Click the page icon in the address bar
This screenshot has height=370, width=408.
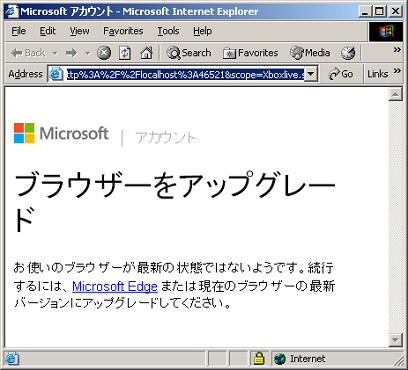(56, 74)
